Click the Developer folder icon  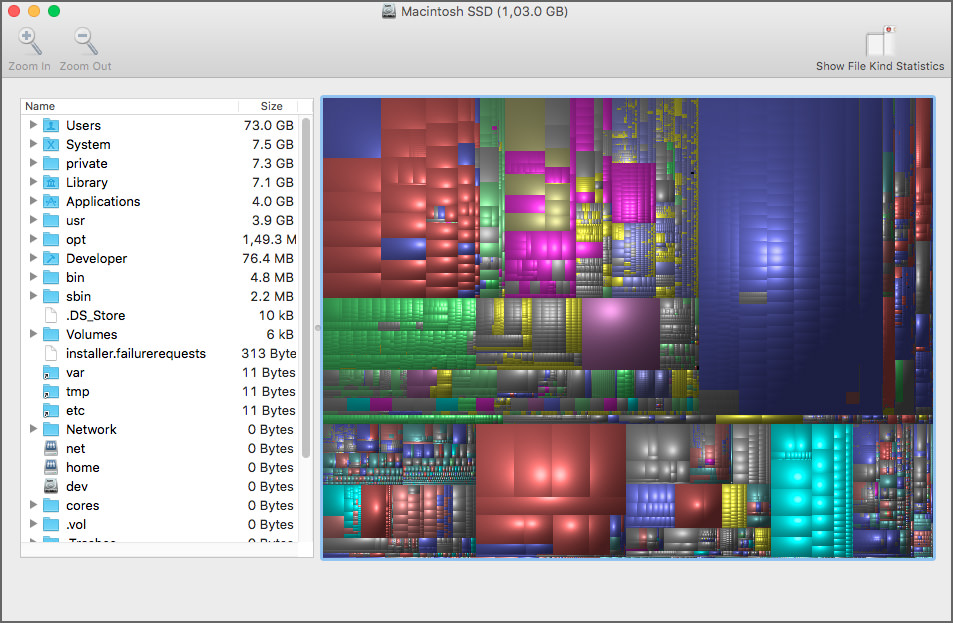52,258
